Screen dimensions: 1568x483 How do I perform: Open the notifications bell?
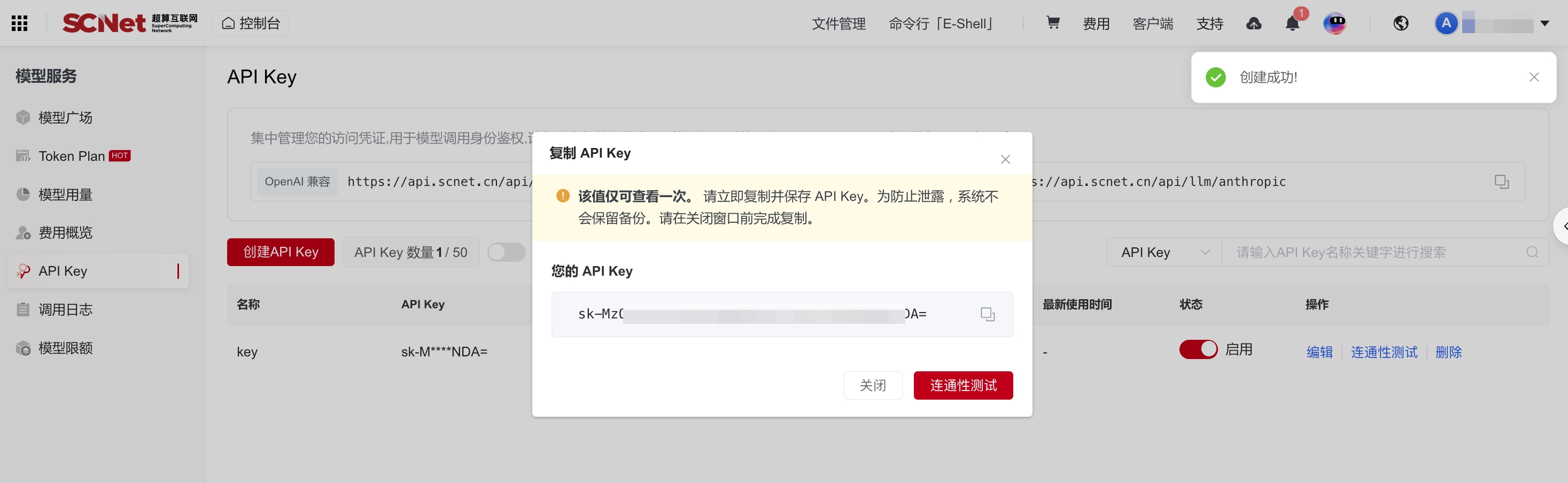pos(1292,23)
